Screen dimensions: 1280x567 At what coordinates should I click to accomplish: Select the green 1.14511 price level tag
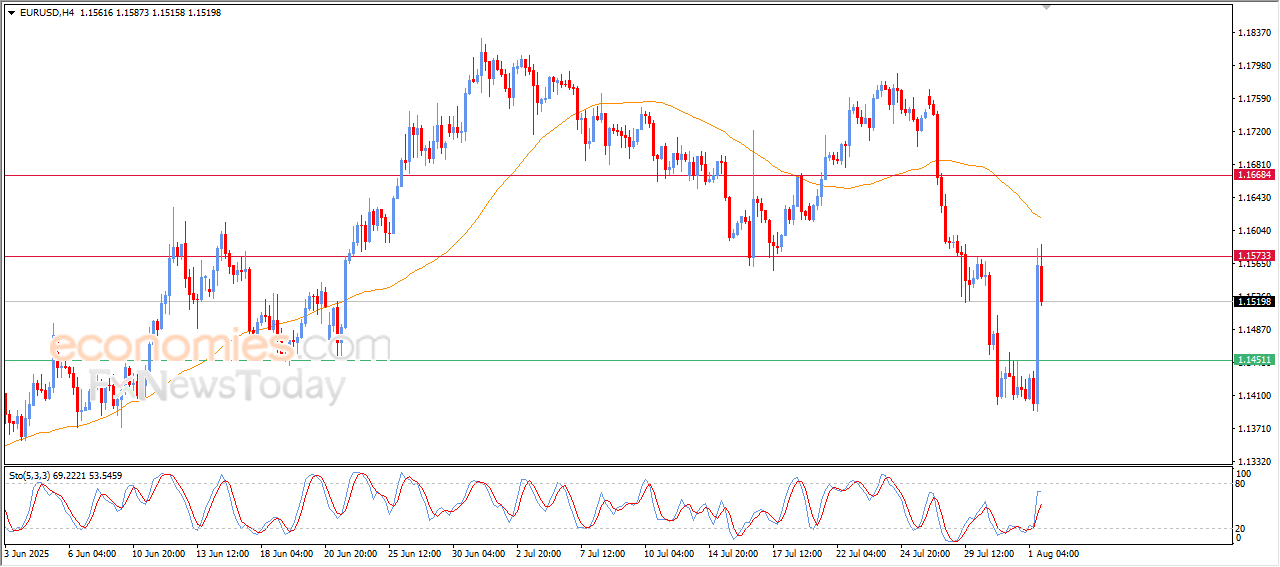coord(1254,360)
